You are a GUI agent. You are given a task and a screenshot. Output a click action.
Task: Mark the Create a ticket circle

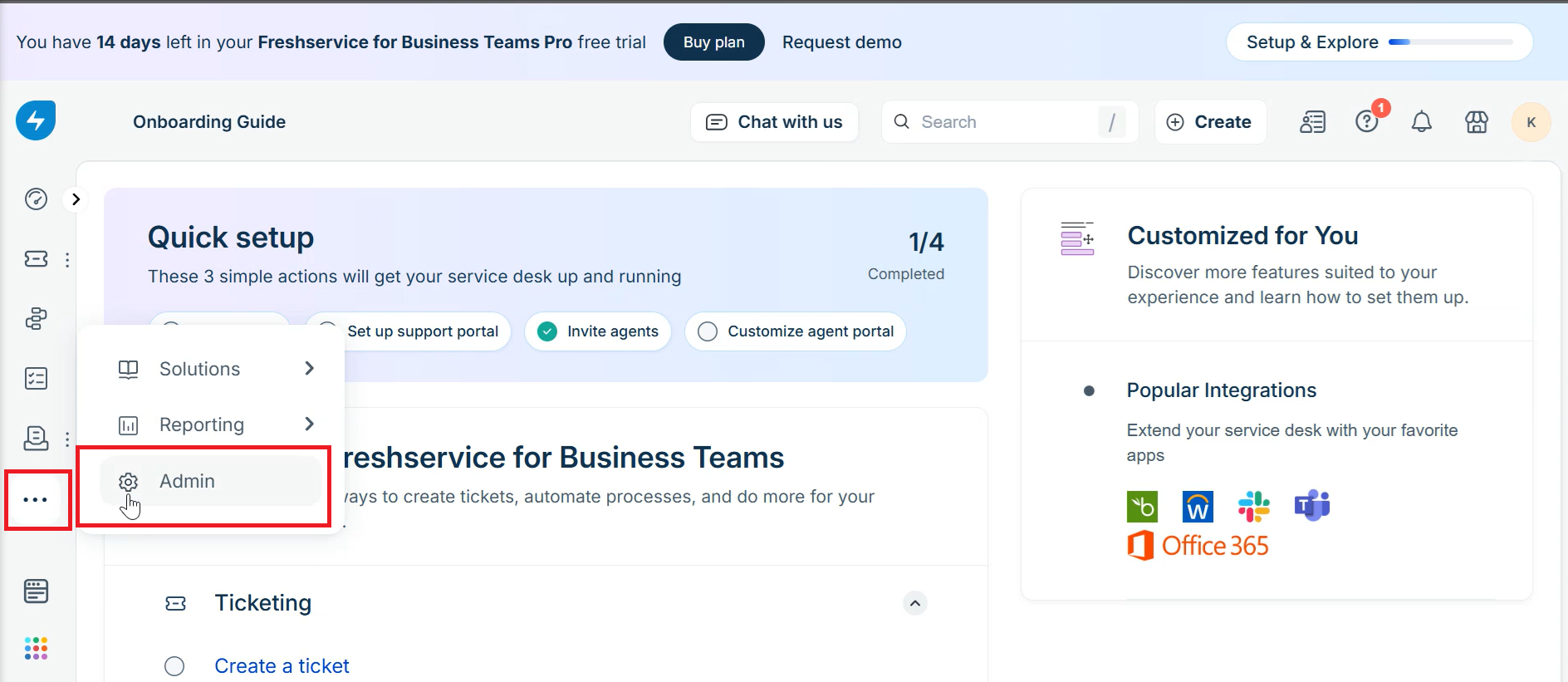(174, 666)
